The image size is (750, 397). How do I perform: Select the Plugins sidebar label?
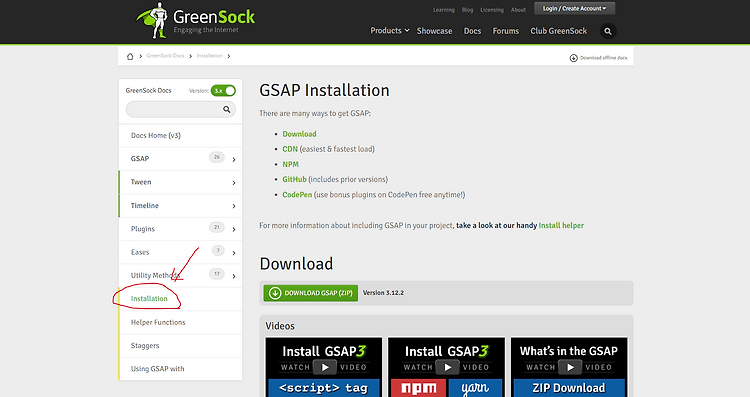point(143,229)
